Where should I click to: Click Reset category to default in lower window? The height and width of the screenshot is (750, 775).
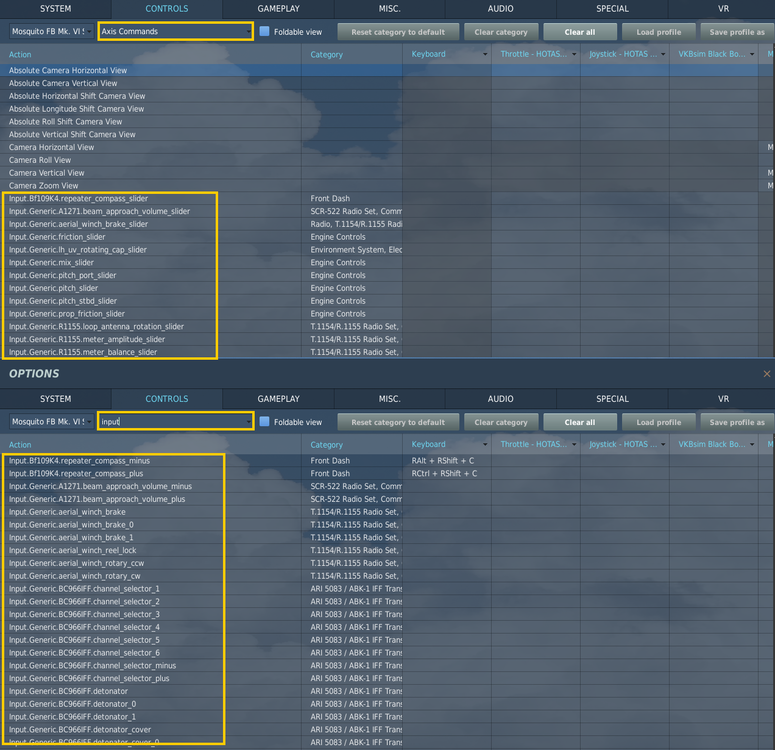[398, 422]
